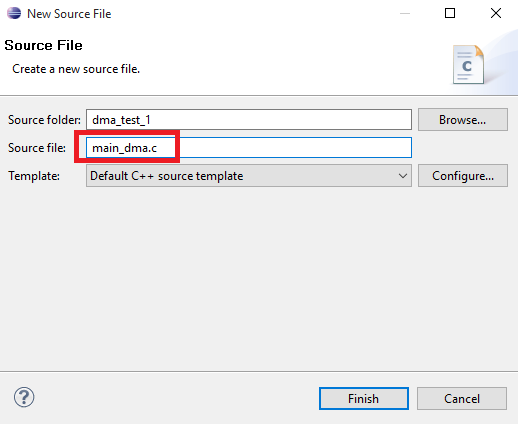Image resolution: width=518 pixels, height=424 pixels.
Task: Click the greyed-out minimize button
Action: pyautogui.click(x=405, y=13)
